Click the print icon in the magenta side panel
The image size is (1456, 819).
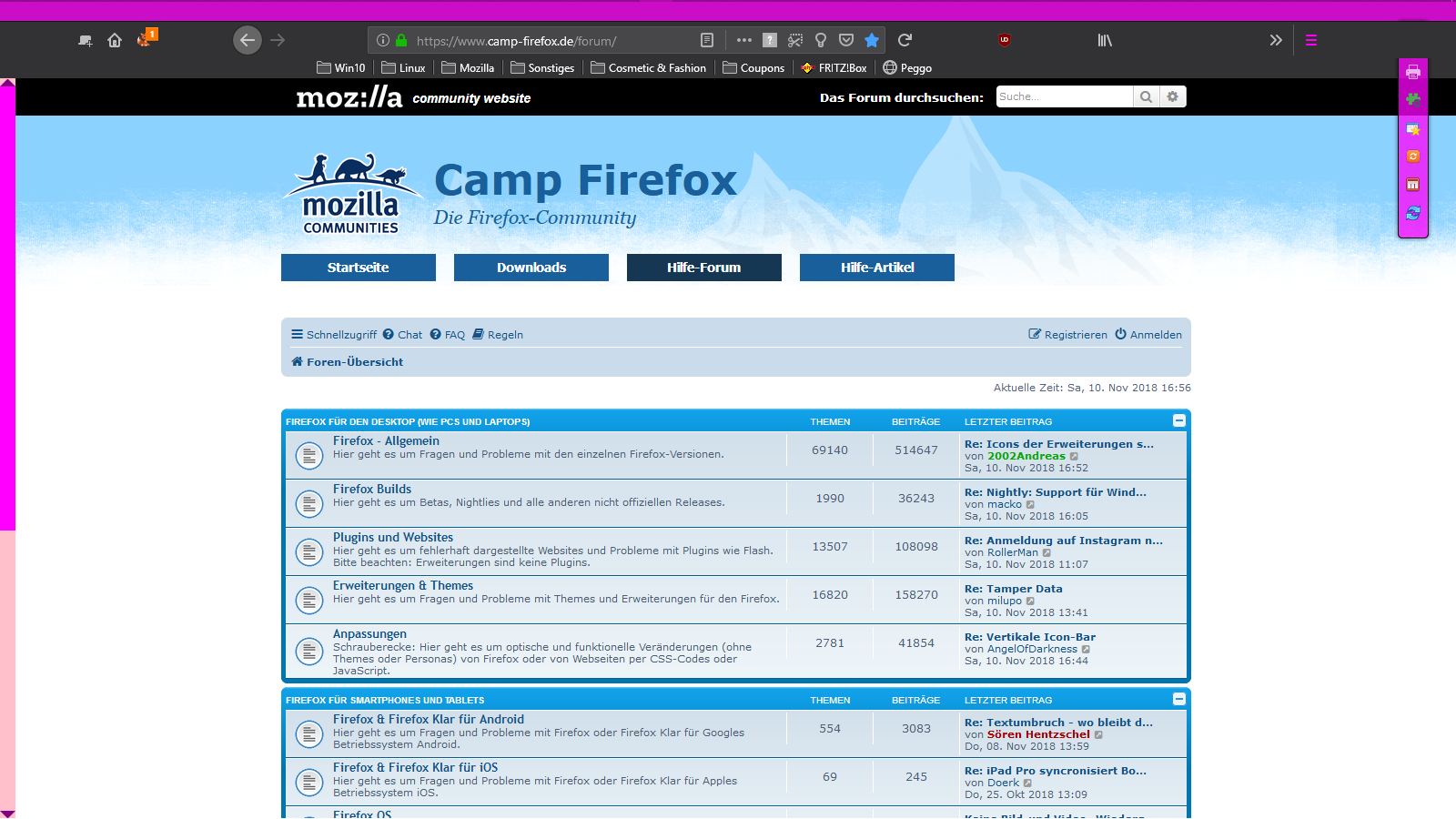tap(1413, 72)
